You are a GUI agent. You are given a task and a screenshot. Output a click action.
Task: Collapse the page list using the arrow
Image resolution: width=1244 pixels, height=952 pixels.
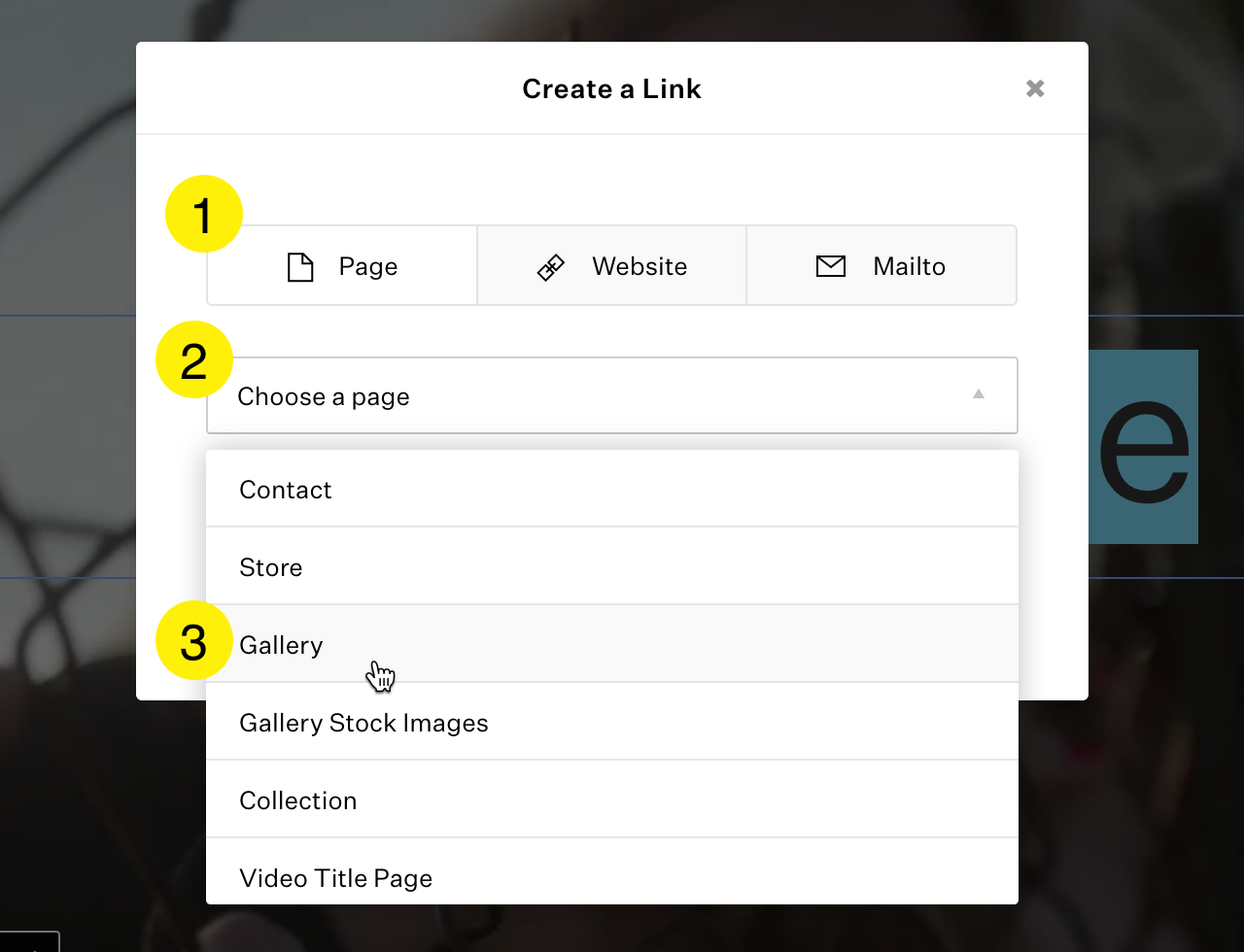pyautogui.click(x=979, y=394)
